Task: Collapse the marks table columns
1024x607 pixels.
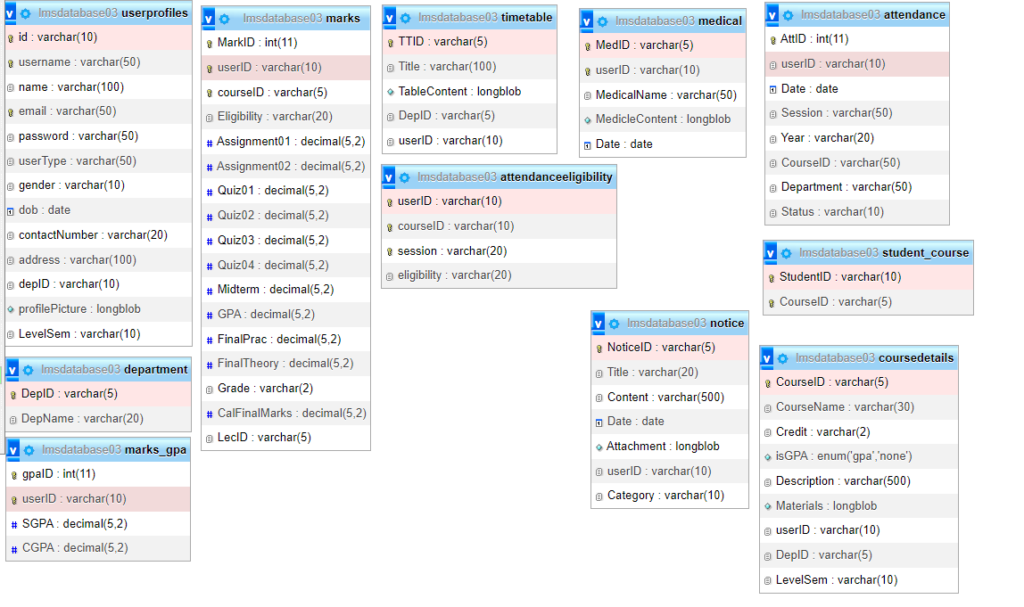Action: click(x=208, y=19)
